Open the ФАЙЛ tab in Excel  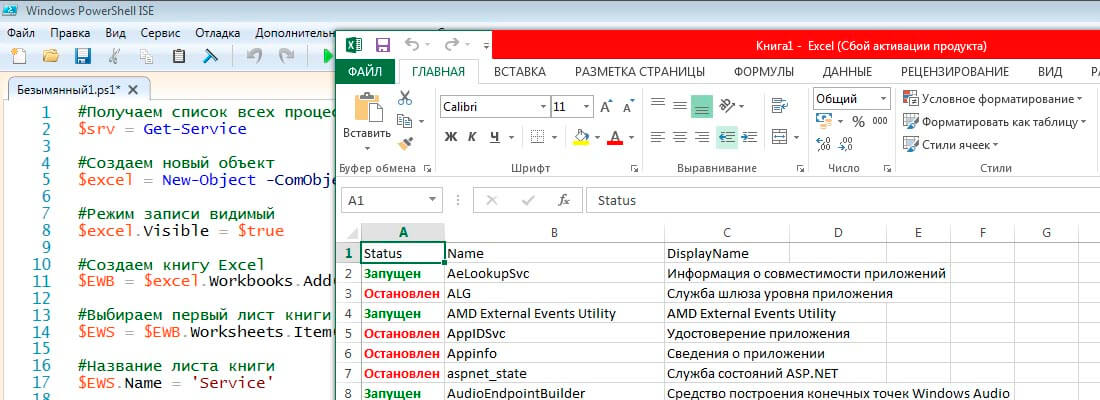click(365, 72)
